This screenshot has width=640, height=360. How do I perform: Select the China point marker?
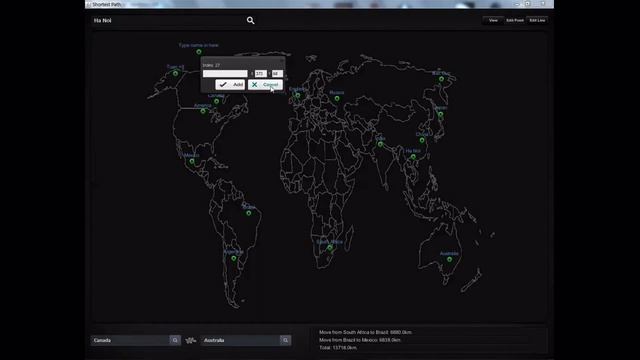(422, 140)
